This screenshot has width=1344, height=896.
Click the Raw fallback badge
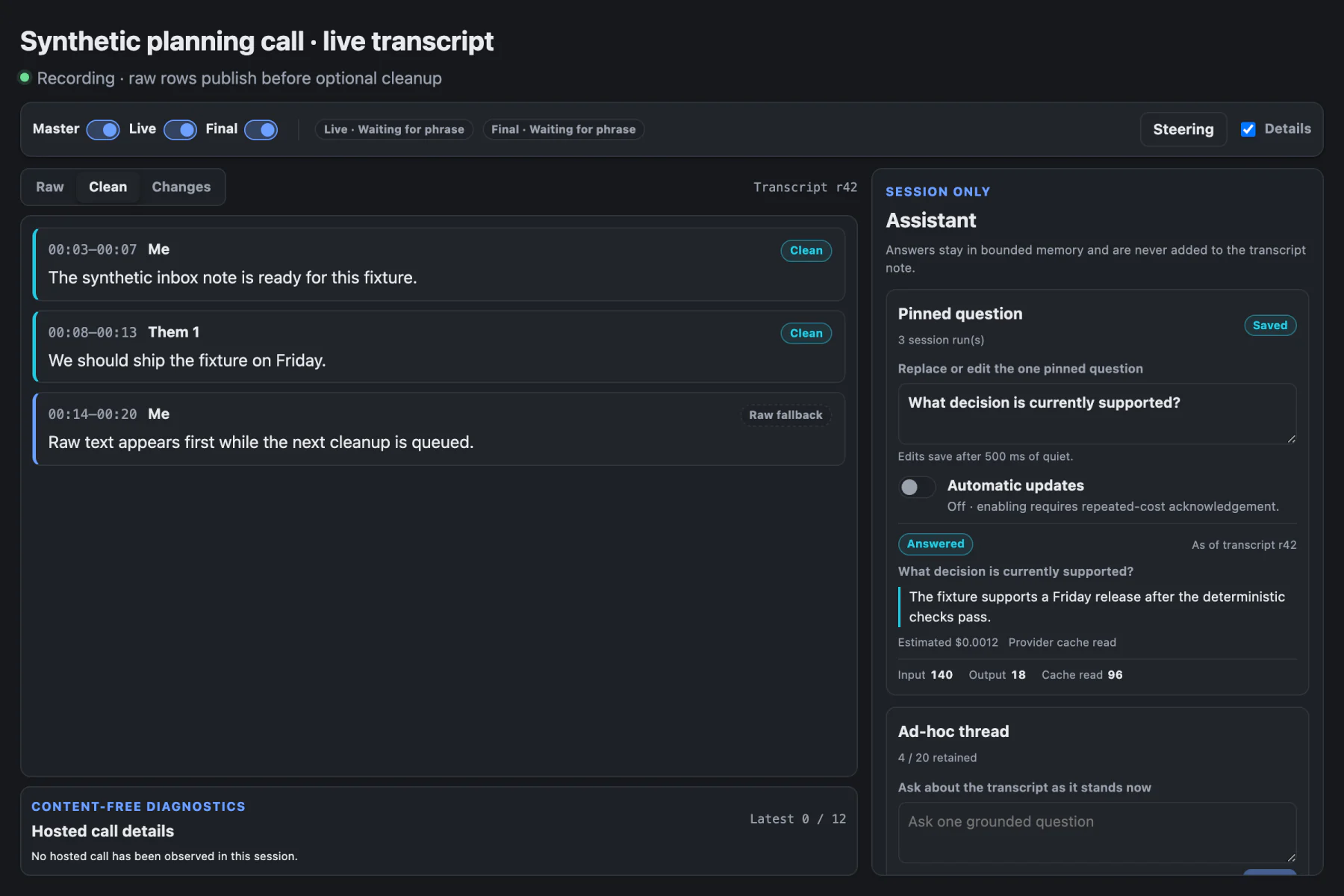[785, 415]
